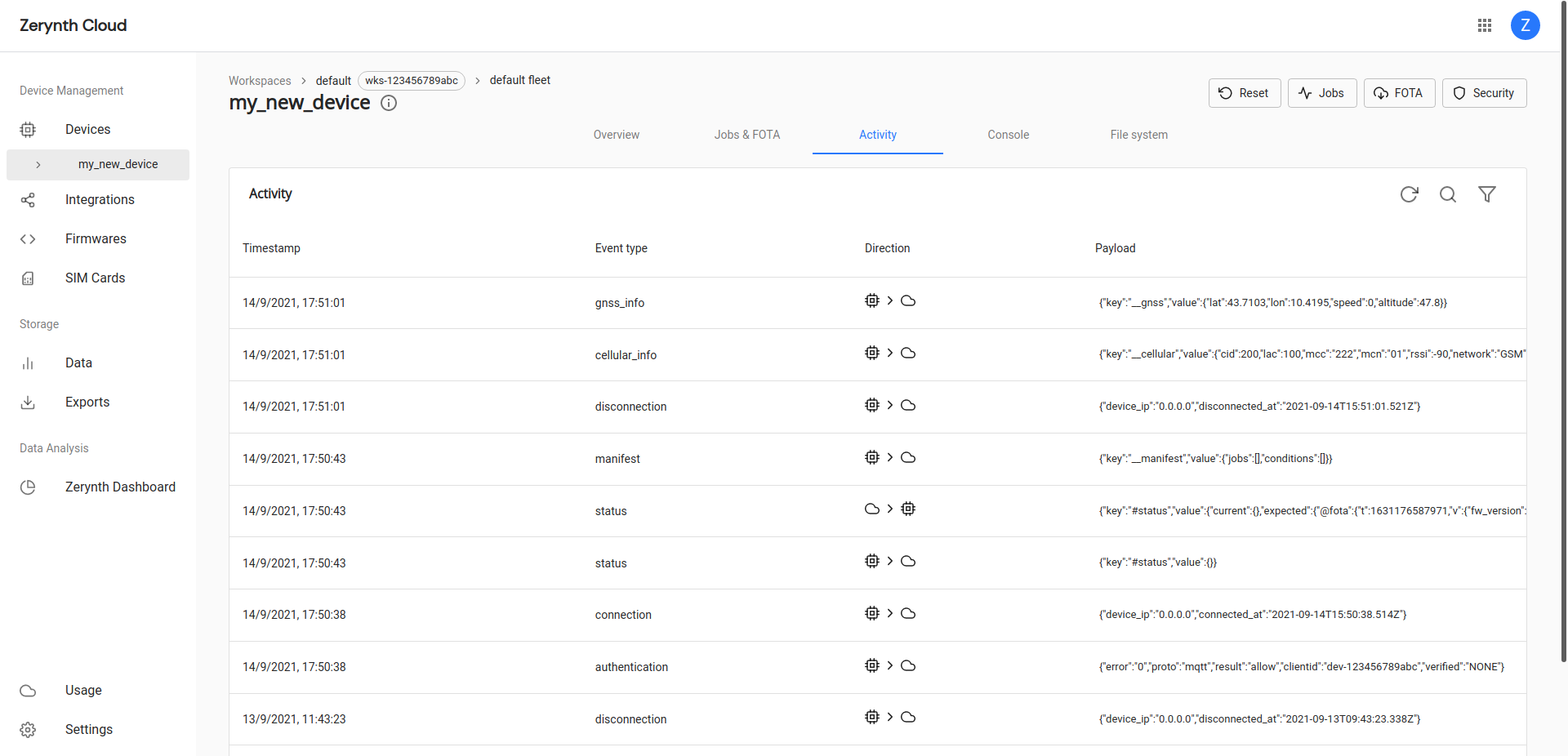Click the Zerynth Cloud logo
The width and height of the screenshot is (1568, 756).
click(x=73, y=25)
